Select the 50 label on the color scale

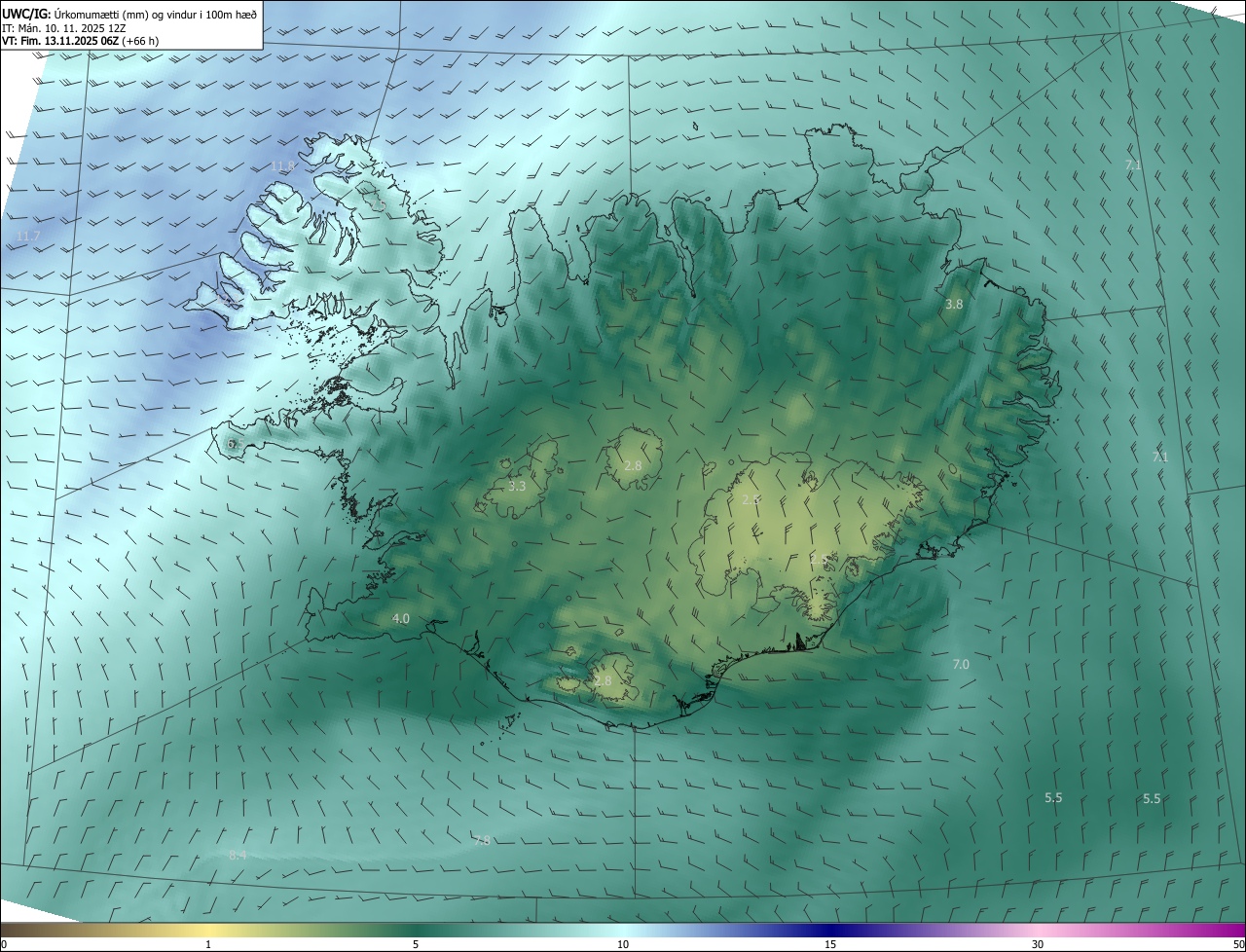[x=1238, y=944]
